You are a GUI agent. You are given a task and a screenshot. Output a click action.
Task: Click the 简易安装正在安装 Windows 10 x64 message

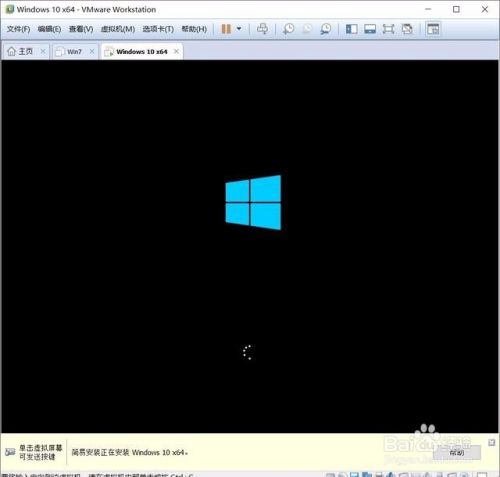click(x=130, y=452)
